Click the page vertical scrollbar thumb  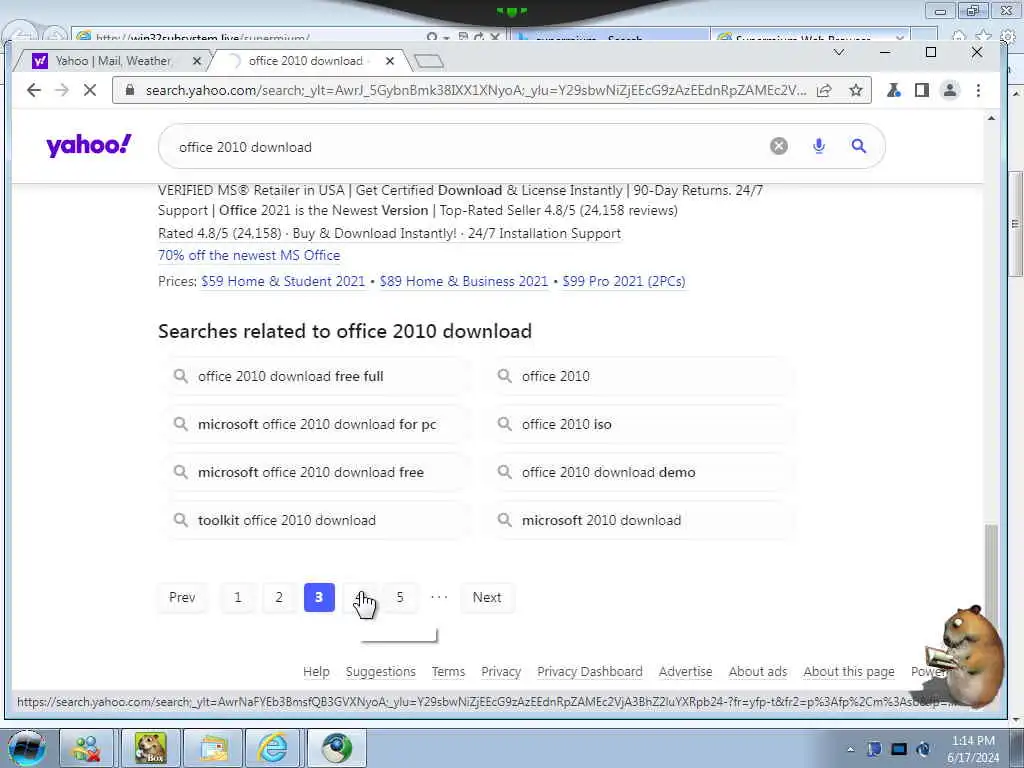[x=991, y=575]
